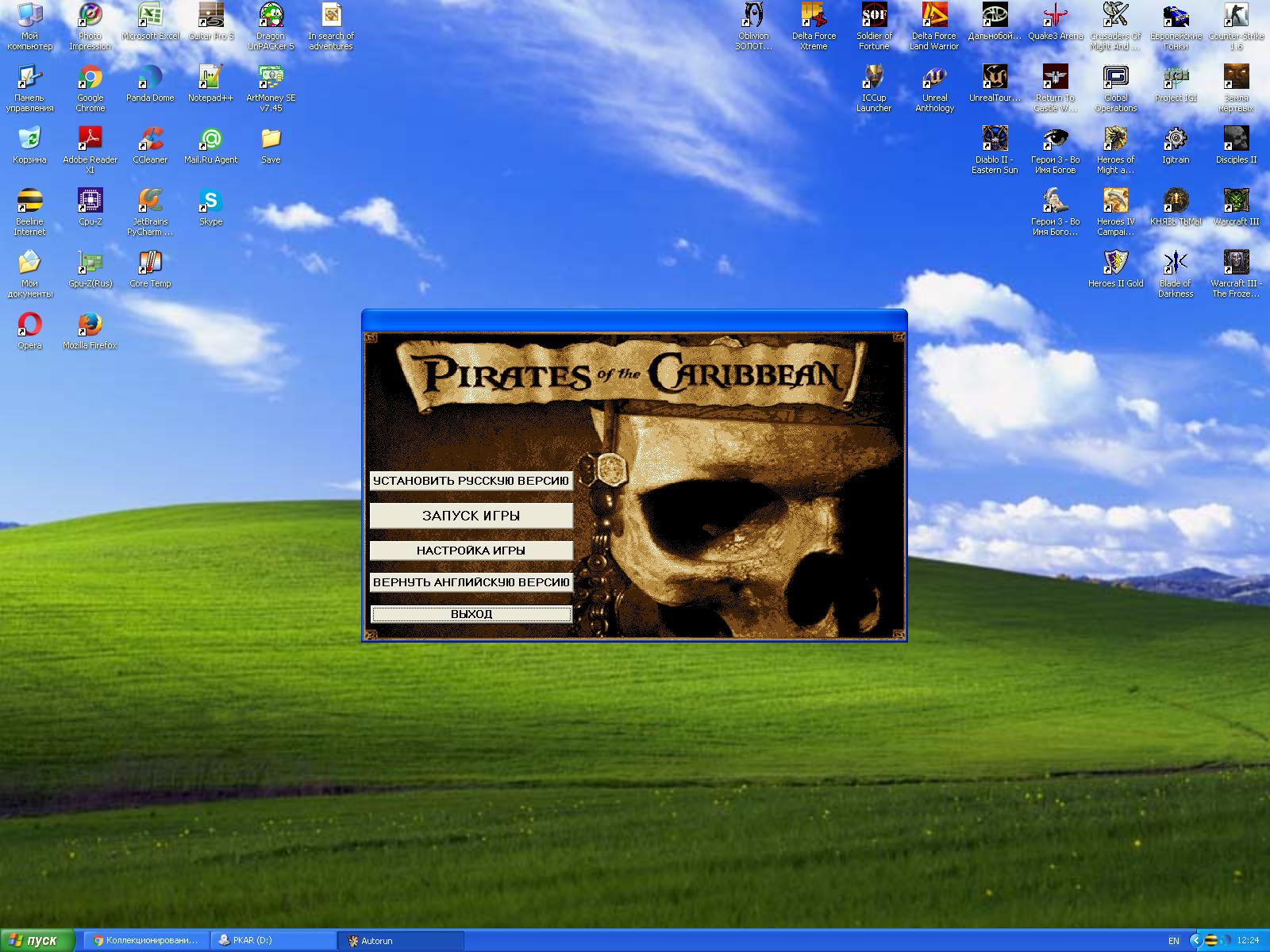Switch to Chrome taskbar window Коллекционировани...

(x=146, y=941)
